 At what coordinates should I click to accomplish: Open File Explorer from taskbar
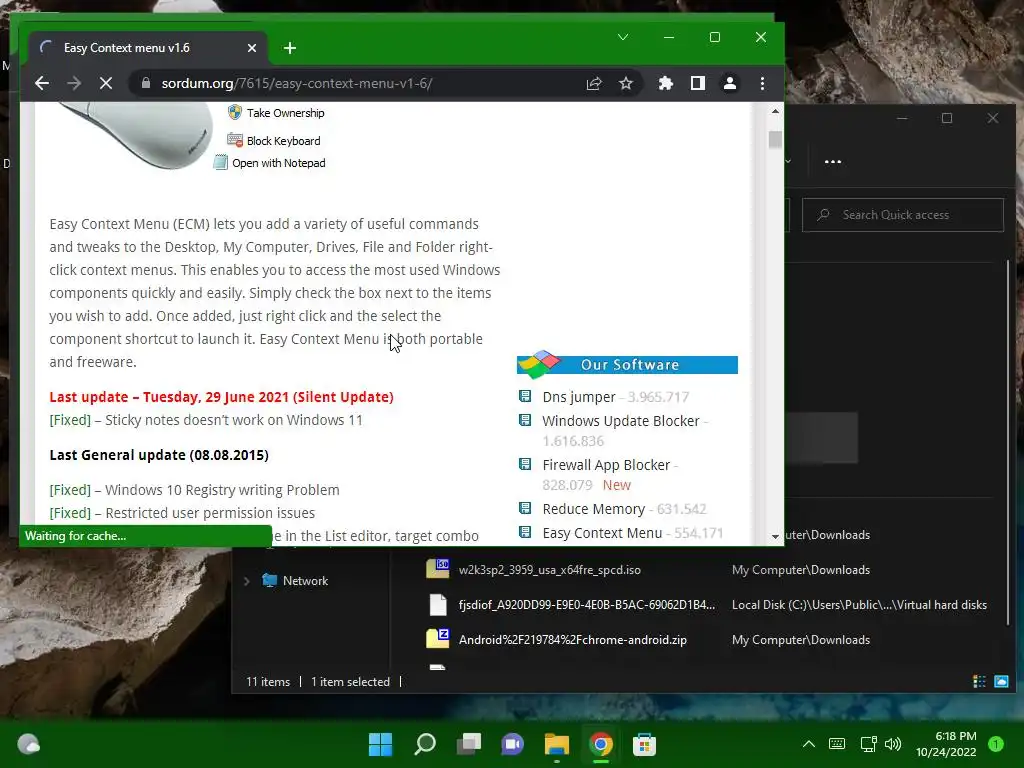click(556, 744)
